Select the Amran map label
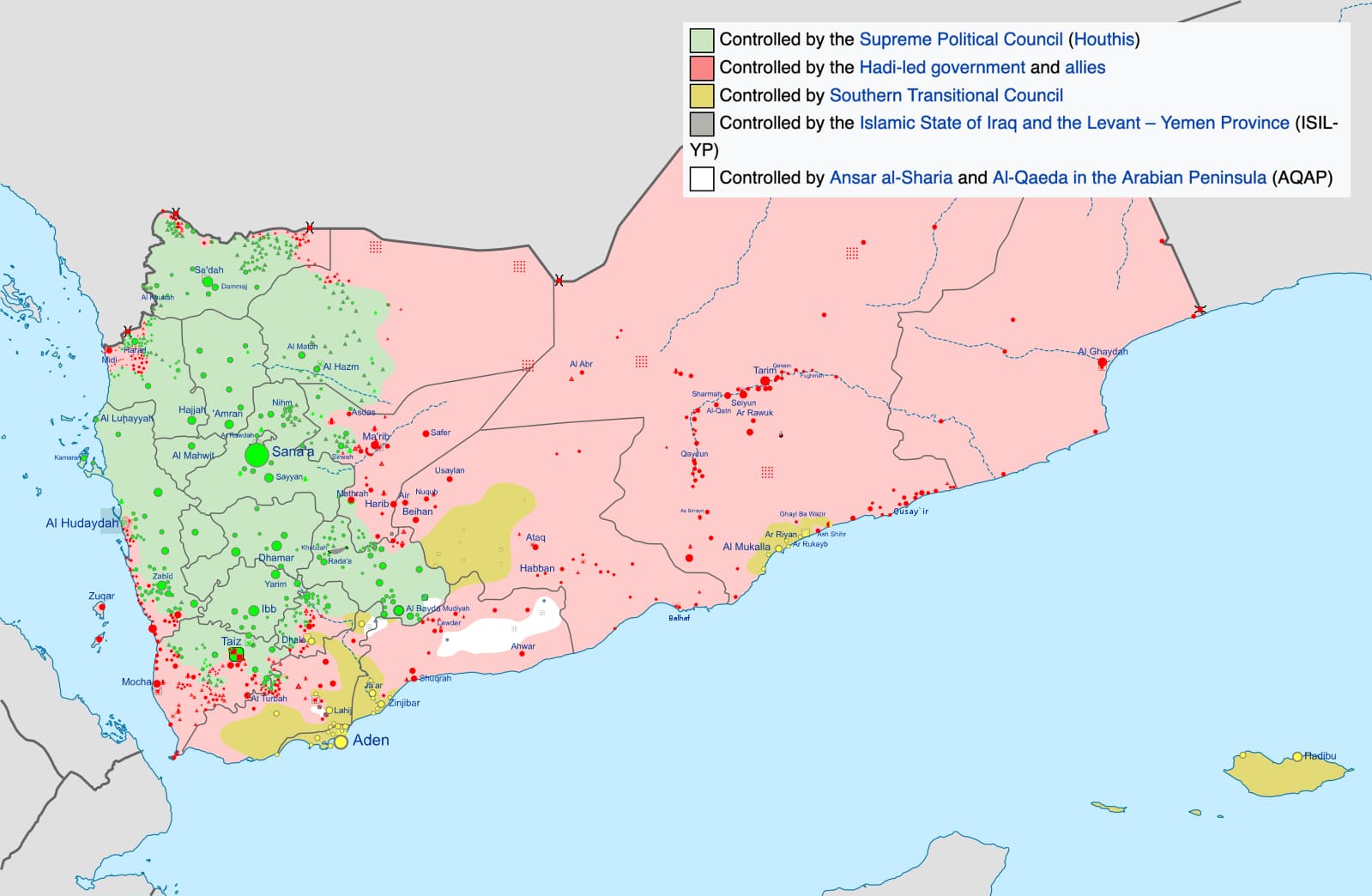The width and height of the screenshot is (1372, 896). click(228, 414)
